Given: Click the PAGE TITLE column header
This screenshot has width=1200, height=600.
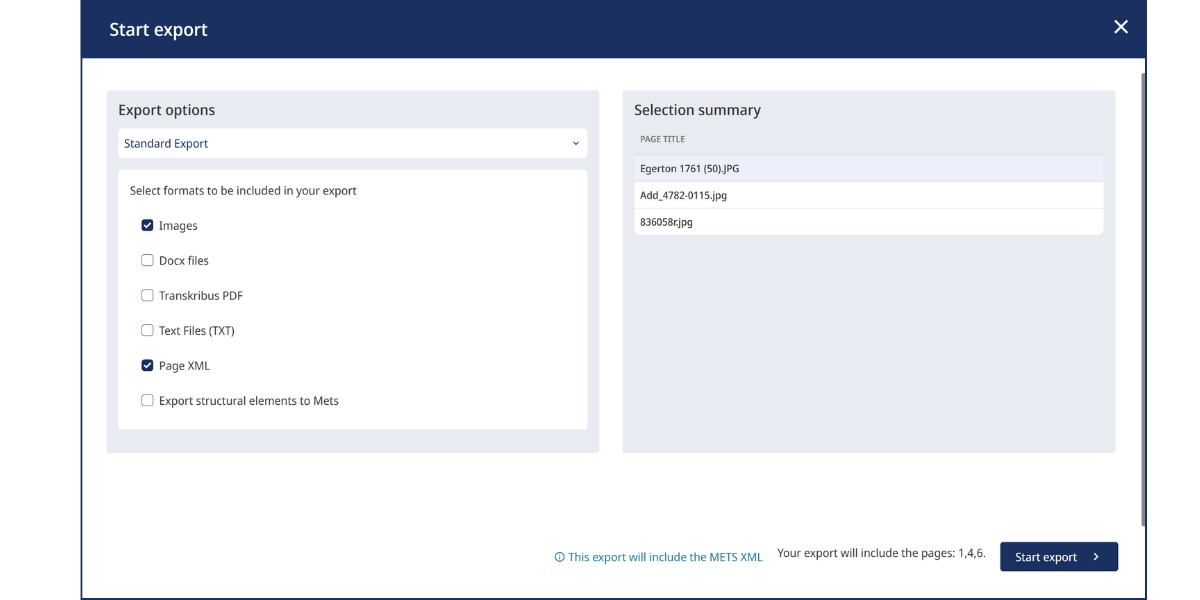Looking at the screenshot, I should click(x=662, y=139).
